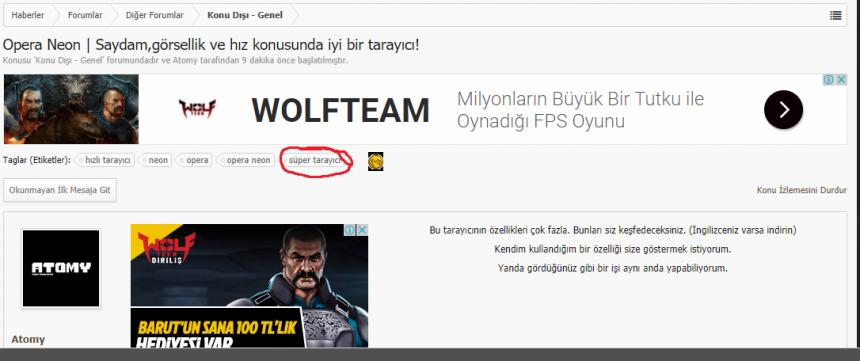Navigate to Diğer Forumlar breadcrumb
Viewport: 860px width, 361px height.
coord(155,15)
